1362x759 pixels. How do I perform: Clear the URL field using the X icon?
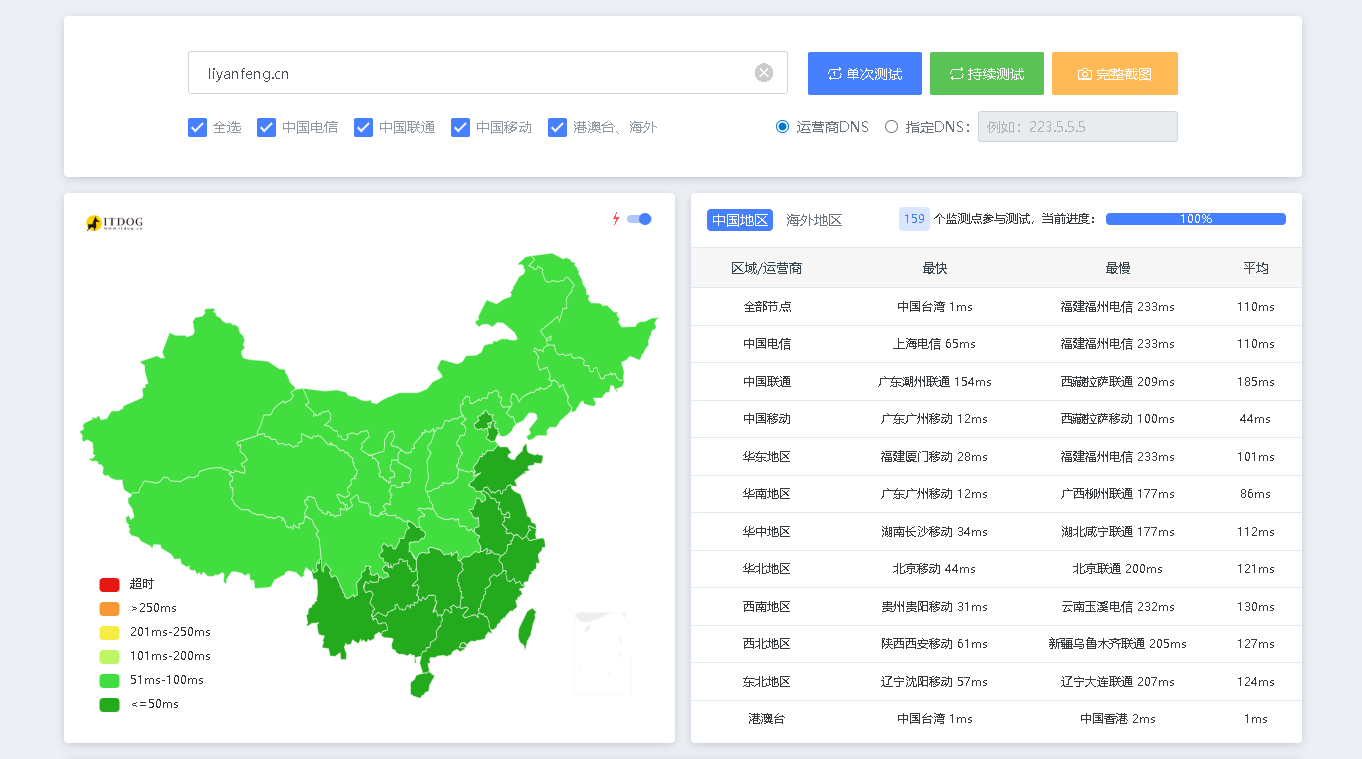pyautogui.click(x=763, y=71)
